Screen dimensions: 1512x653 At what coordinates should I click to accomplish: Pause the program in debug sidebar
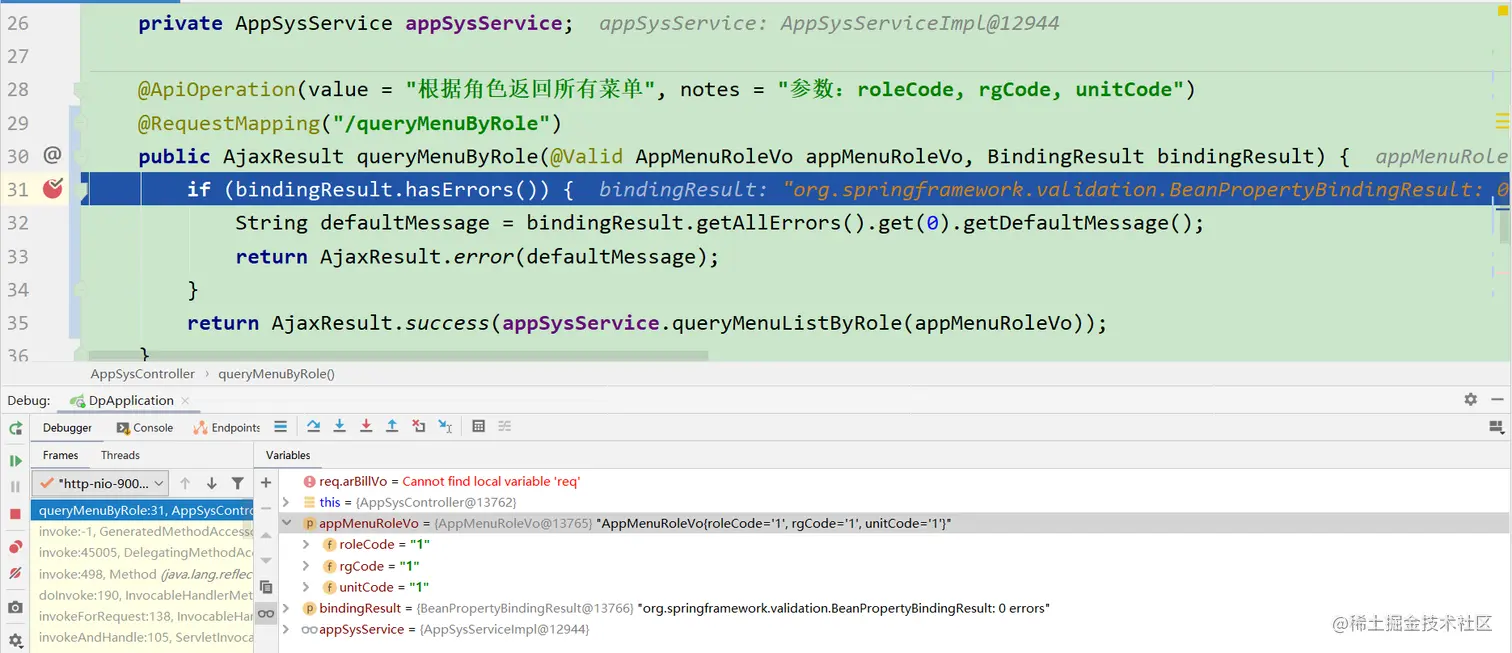coord(15,487)
